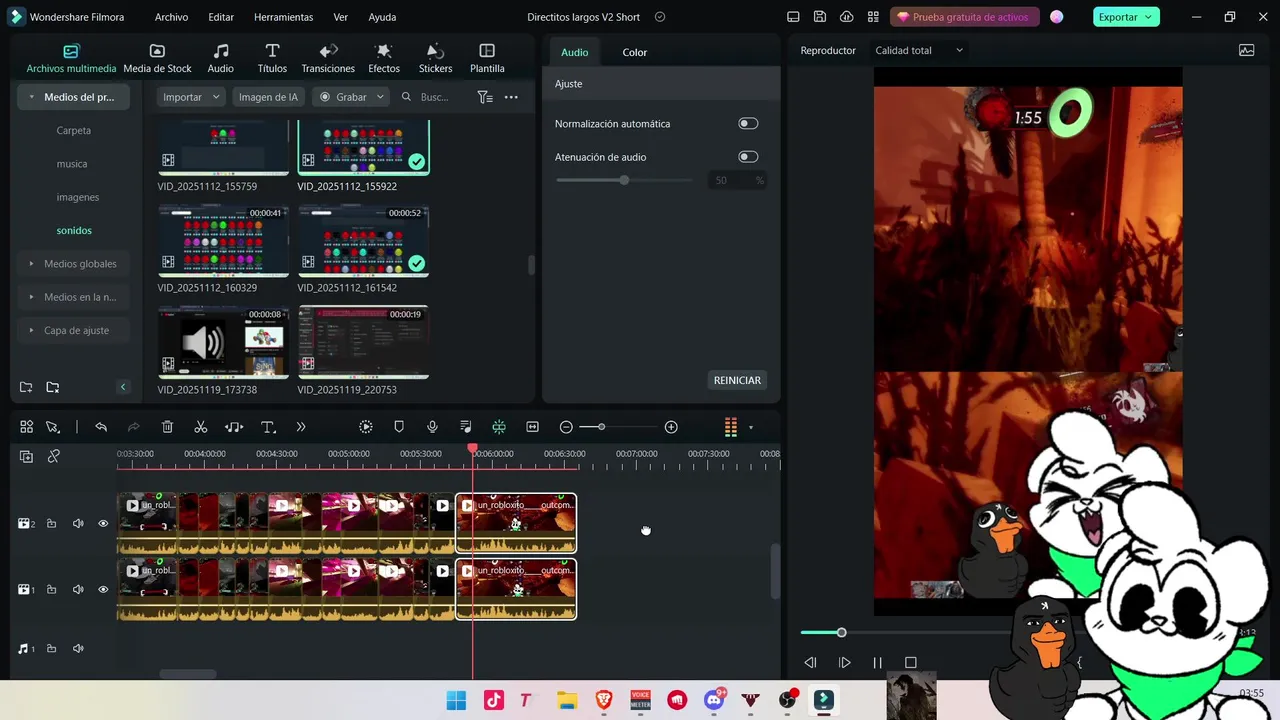Viewport: 1280px width, 720px height.
Task: Click the Undo icon in timeline toolbar
Action: pos(101,427)
